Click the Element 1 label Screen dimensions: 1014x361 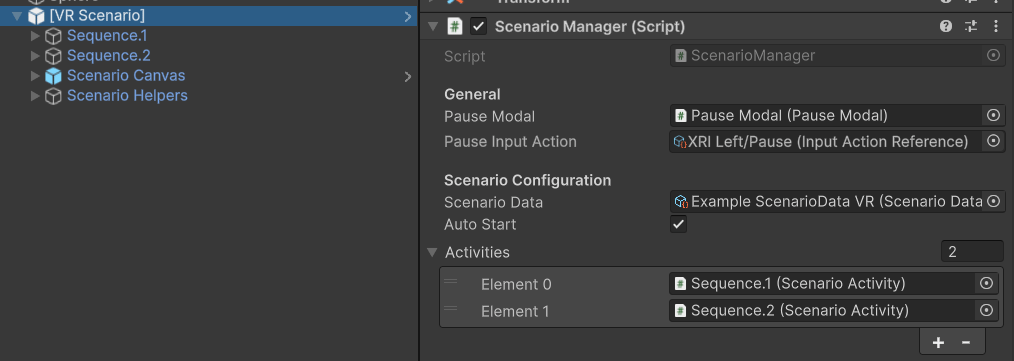coord(515,312)
